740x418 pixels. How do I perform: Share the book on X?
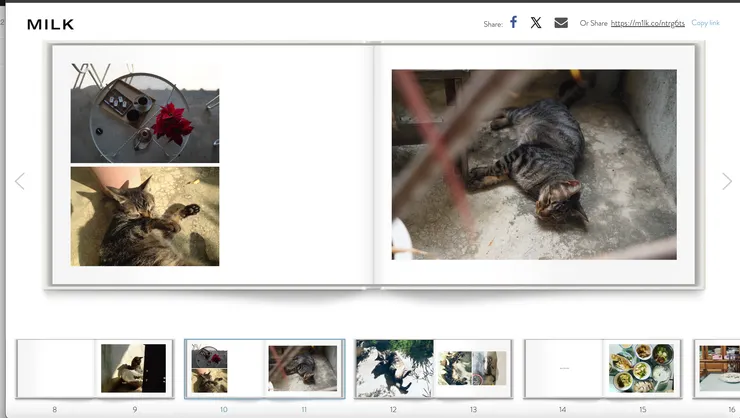click(536, 22)
